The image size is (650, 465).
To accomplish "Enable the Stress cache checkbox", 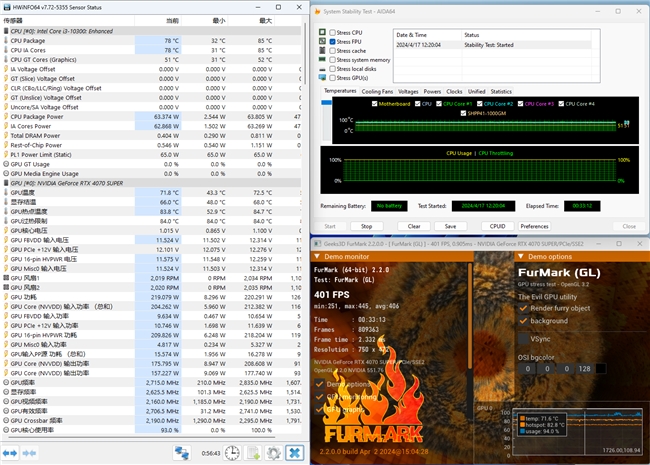I will (332, 51).
